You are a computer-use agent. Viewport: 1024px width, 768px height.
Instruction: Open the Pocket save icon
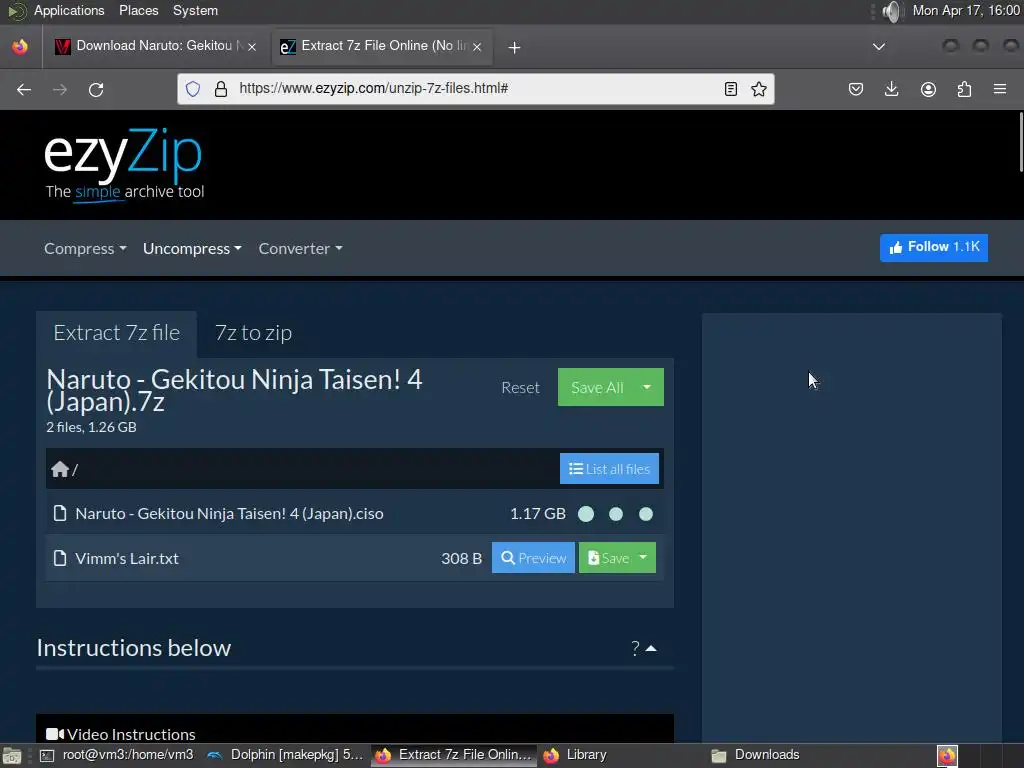(856, 89)
